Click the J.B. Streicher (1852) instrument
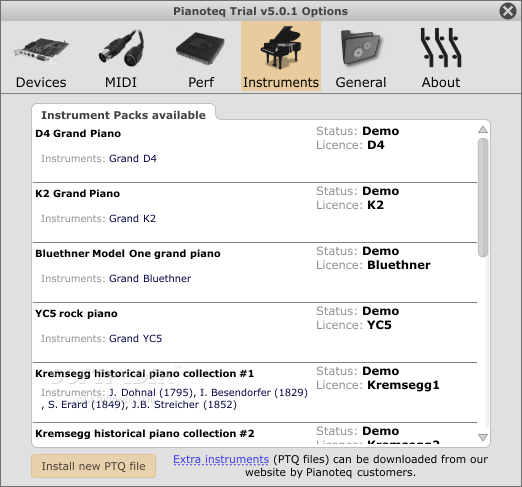Screen dimensions: 522x487 tap(184, 405)
